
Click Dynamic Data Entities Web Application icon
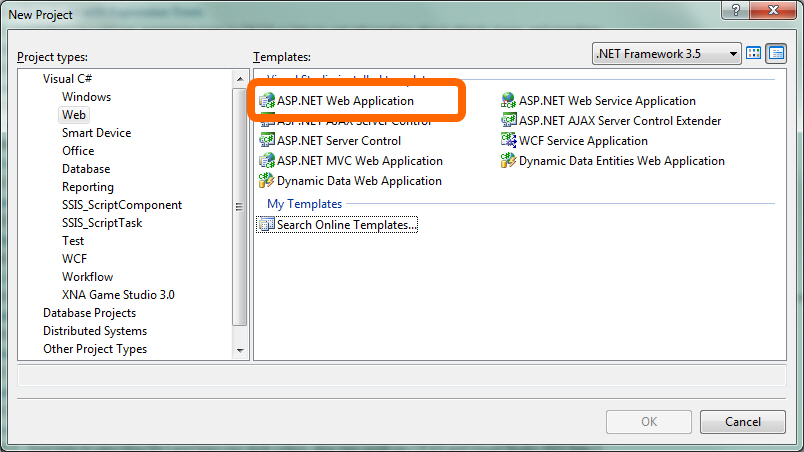tap(508, 160)
